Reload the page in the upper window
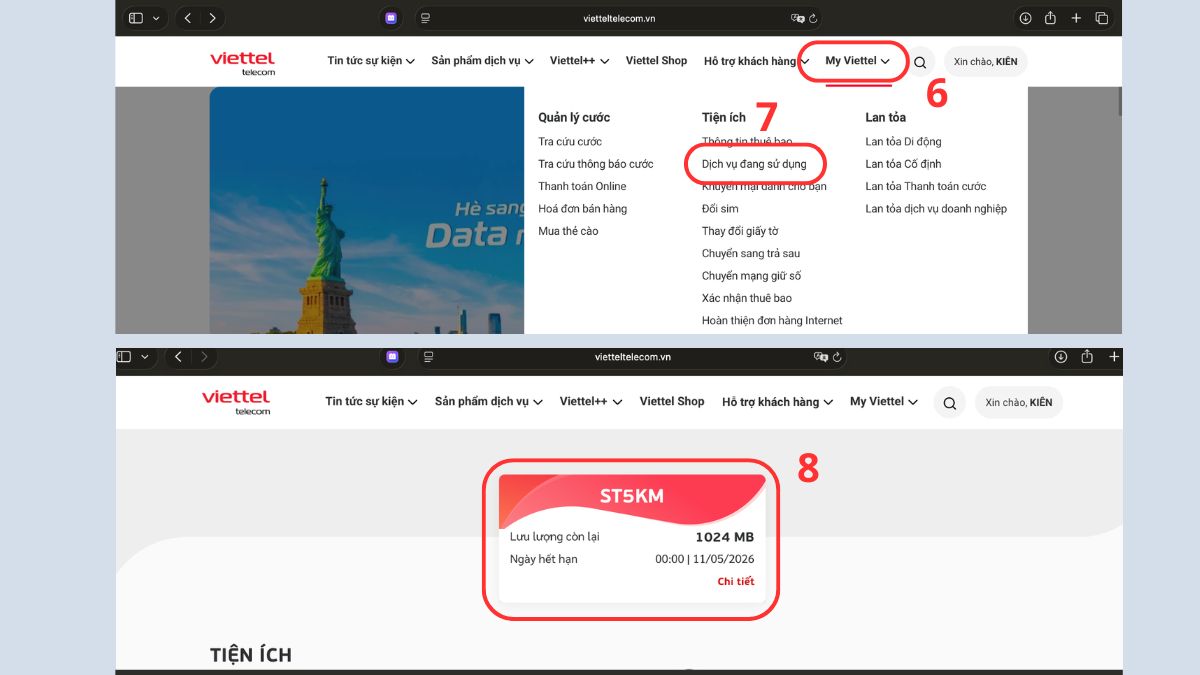This screenshot has height=675, width=1200. 813,18
